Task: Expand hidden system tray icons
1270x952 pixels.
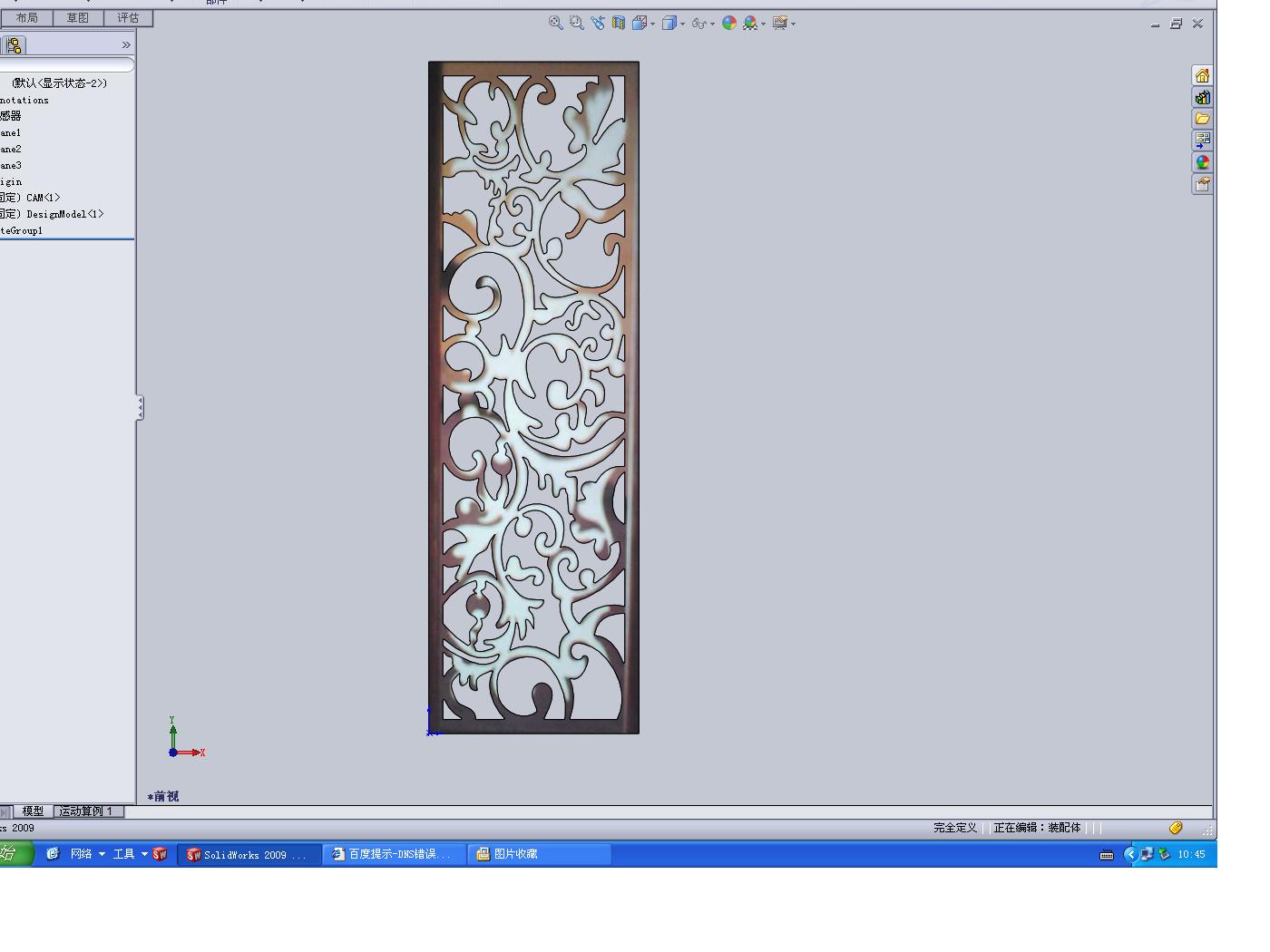Action: (1130, 854)
